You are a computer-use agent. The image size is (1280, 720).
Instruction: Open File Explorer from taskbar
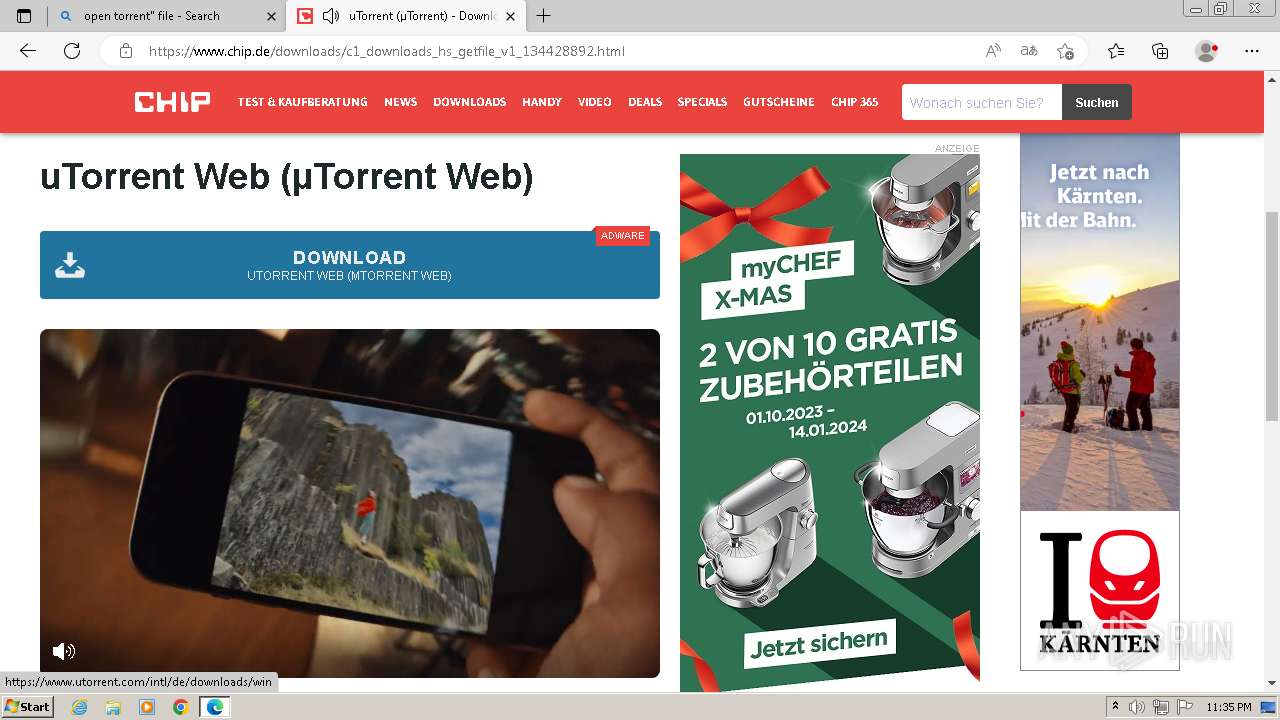coord(113,707)
